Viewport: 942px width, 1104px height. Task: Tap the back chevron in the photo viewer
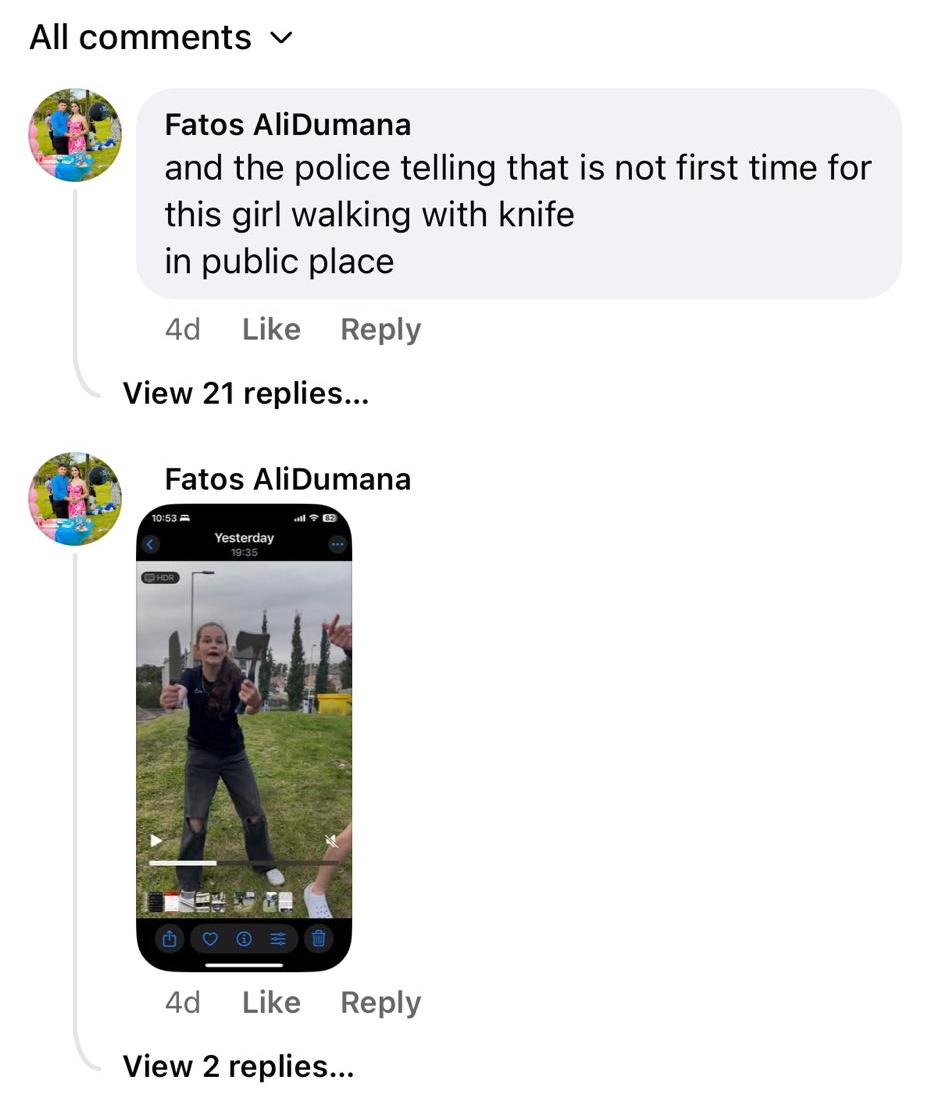tap(151, 545)
